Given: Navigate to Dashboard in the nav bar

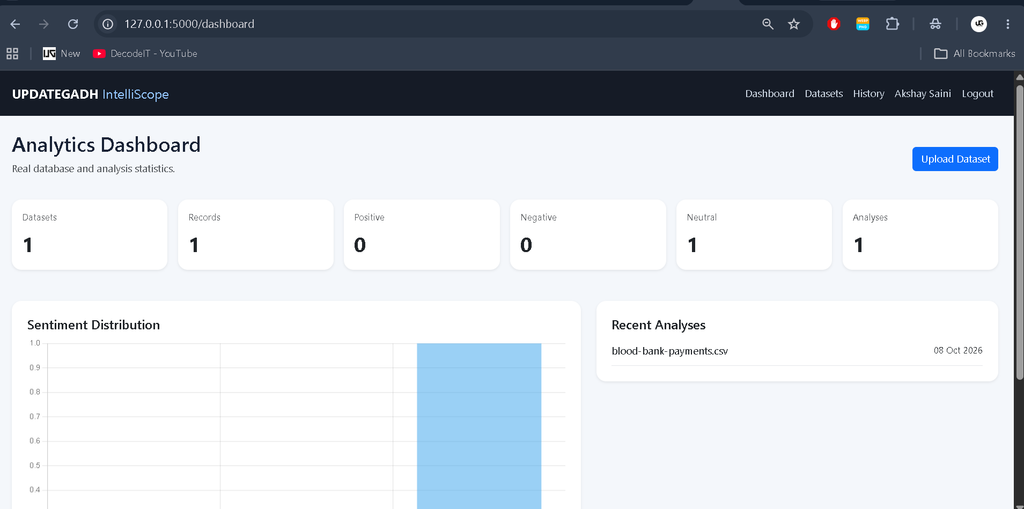Looking at the screenshot, I should (769, 94).
